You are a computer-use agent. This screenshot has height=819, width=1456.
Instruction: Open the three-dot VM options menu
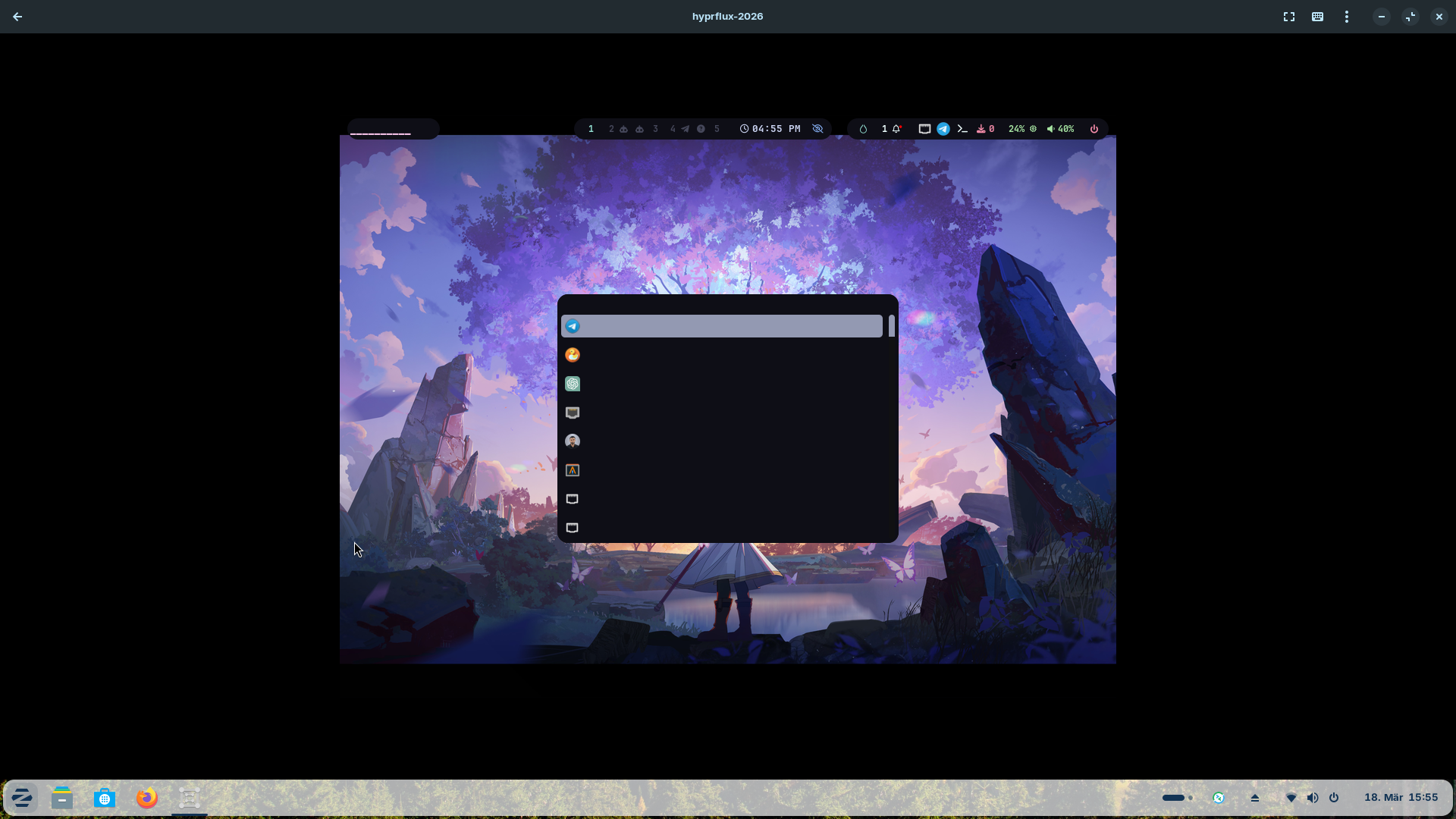[1346, 17]
